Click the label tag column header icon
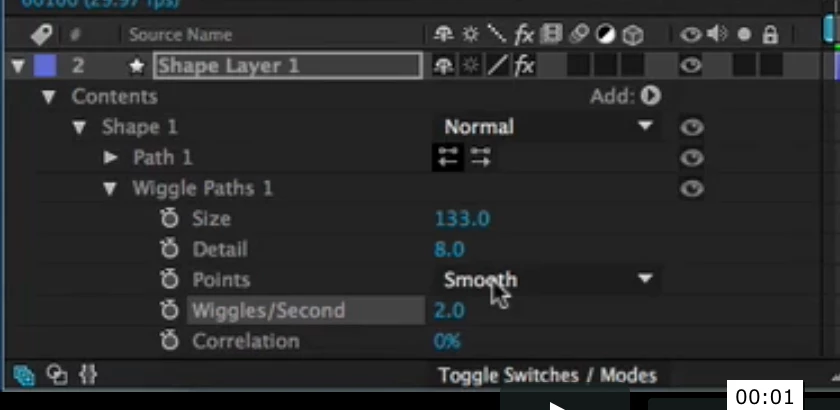Image resolution: width=840 pixels, height=410 pixels. 42,35
